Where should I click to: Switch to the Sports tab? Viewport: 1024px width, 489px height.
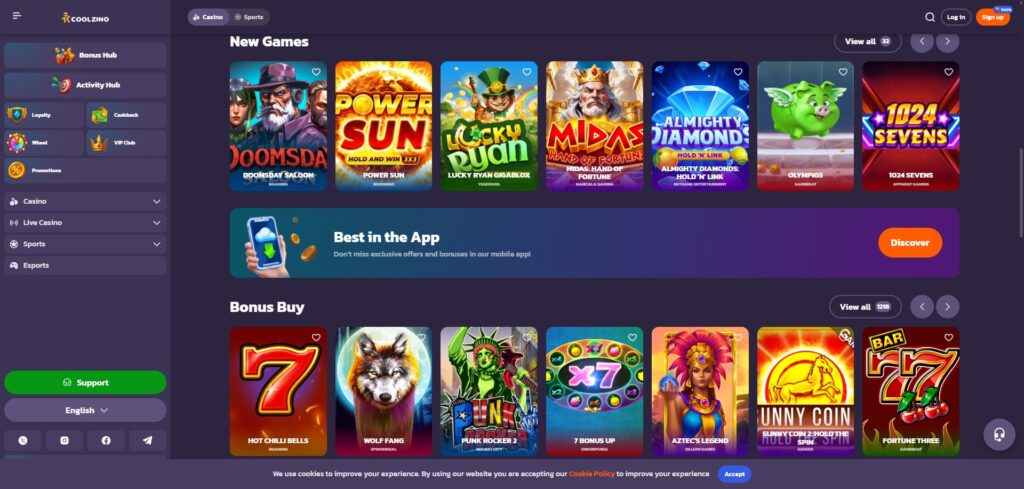point(249,17)
